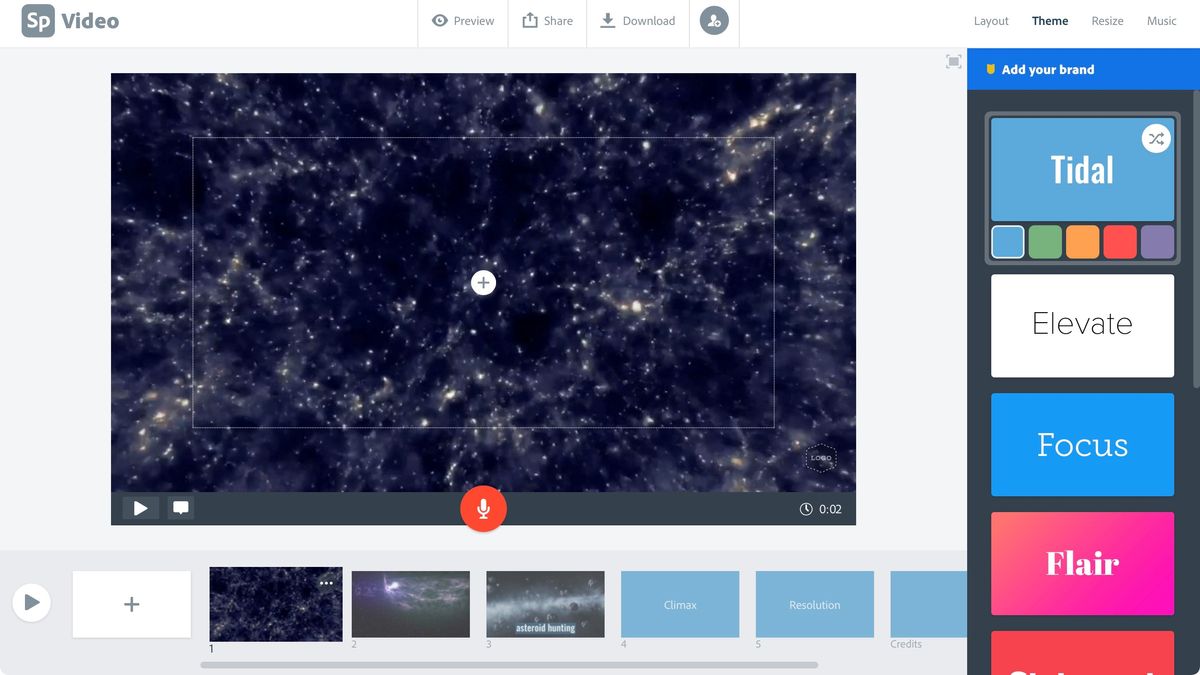Open the Layout tab
Viewport: 1200px width, 675px height.
(990, 20)
